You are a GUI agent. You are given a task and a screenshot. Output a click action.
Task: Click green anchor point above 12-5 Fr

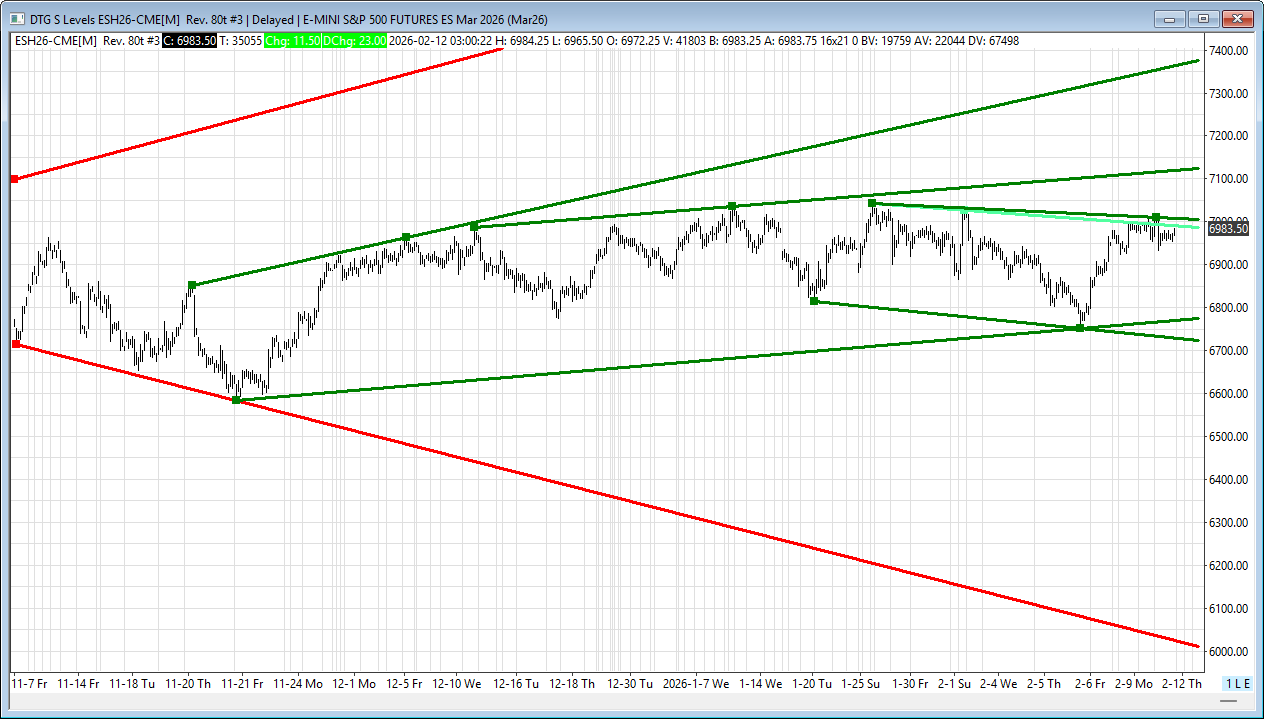[406, 237]
